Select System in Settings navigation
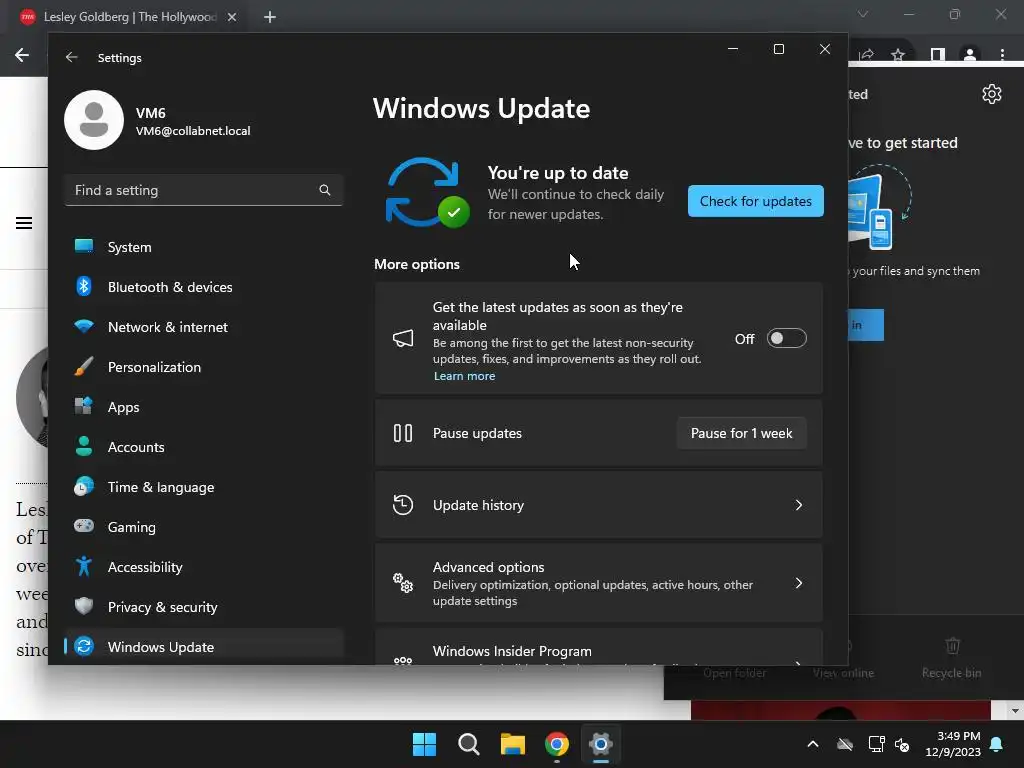This screenshot has width=1024, height=768. point(204,247)
